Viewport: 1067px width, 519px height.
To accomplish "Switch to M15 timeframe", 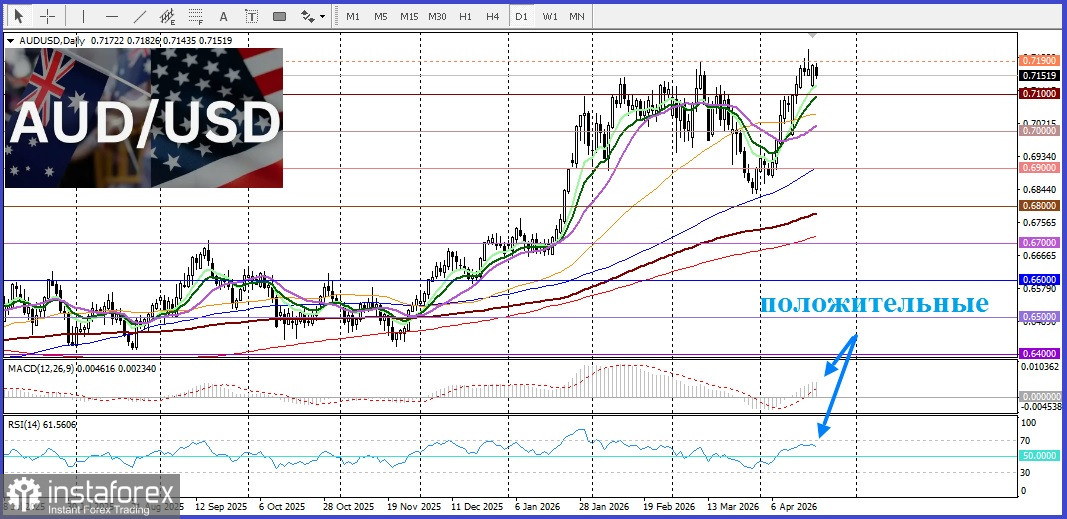I will [x=408, y=16].
